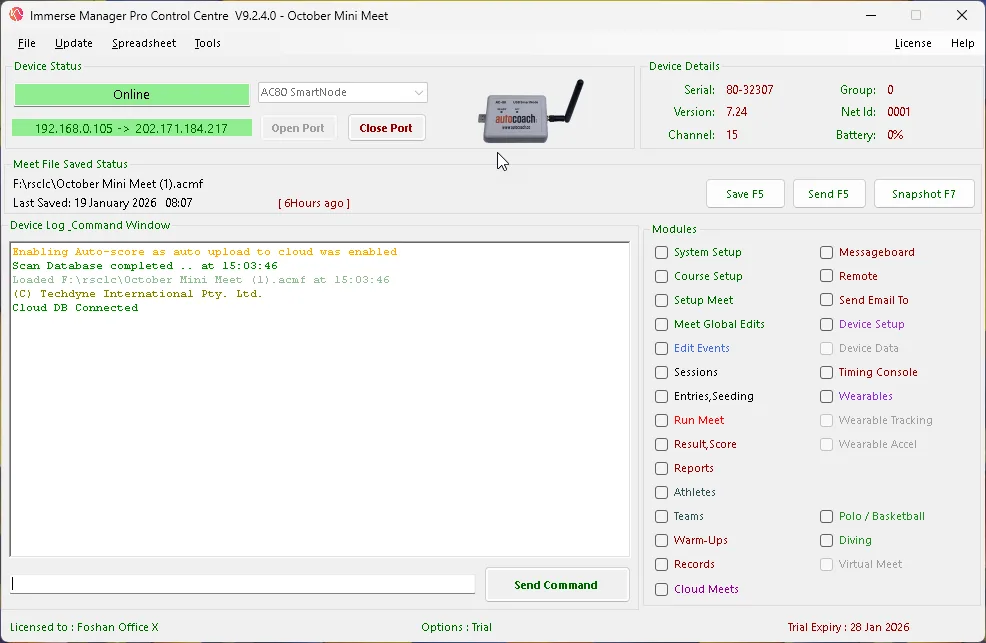Click the Immerse Manager app icon in title bar
The image size is (986, 643).
tap(16, 15)
